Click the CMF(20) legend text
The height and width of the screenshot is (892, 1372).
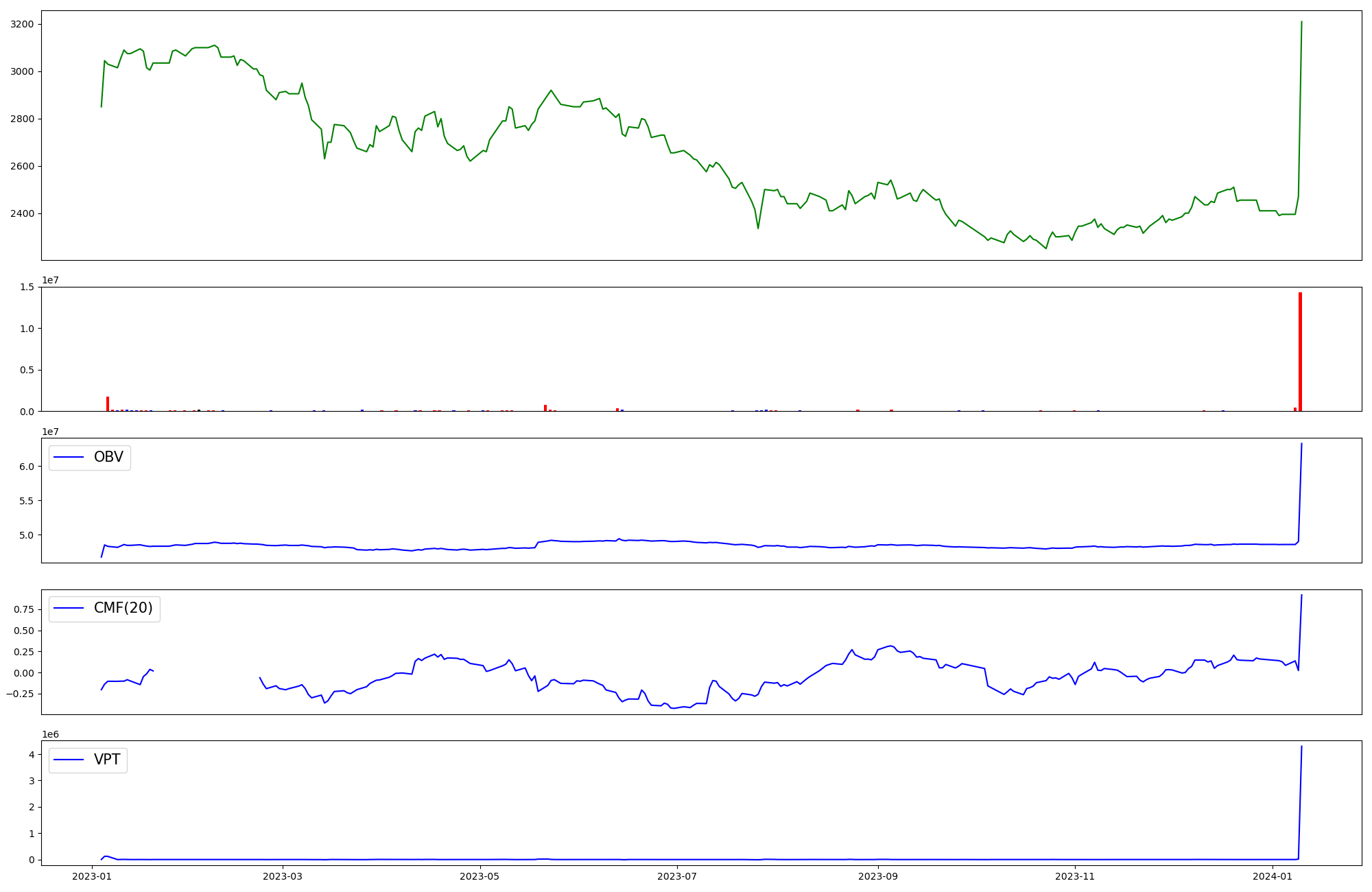[123, 608]
